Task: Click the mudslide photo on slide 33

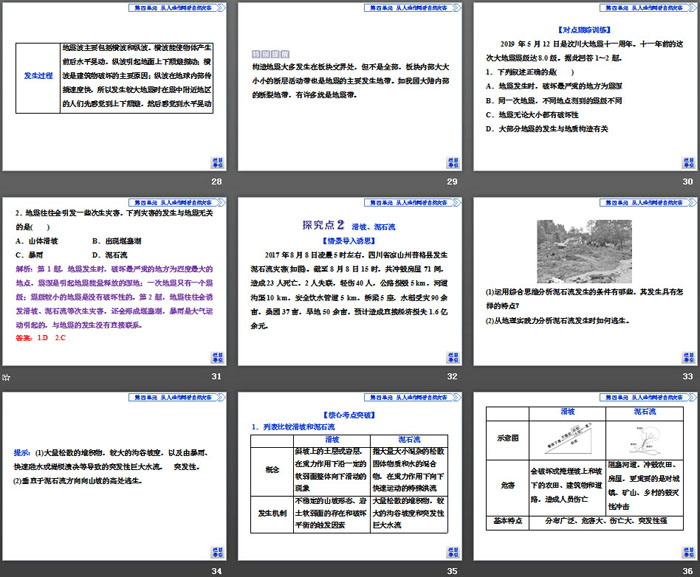Action: 584,251
